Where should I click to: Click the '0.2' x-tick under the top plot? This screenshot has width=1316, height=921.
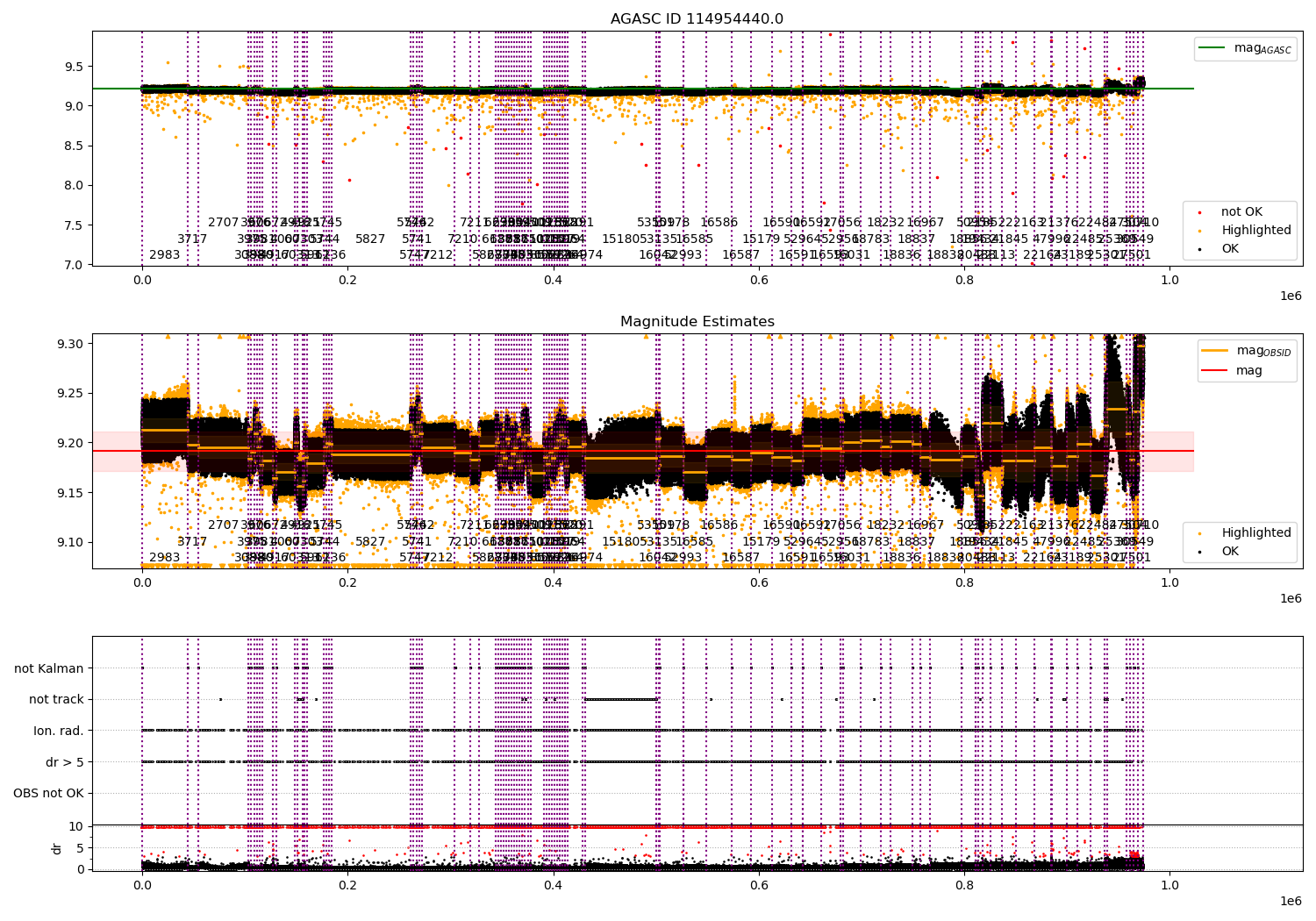click(347, 280)
